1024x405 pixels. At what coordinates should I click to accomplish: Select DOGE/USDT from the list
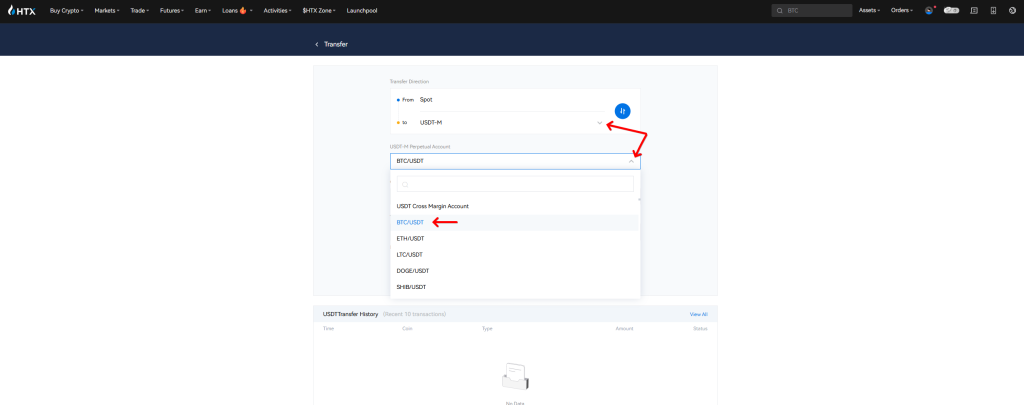(x=412, y=271)
